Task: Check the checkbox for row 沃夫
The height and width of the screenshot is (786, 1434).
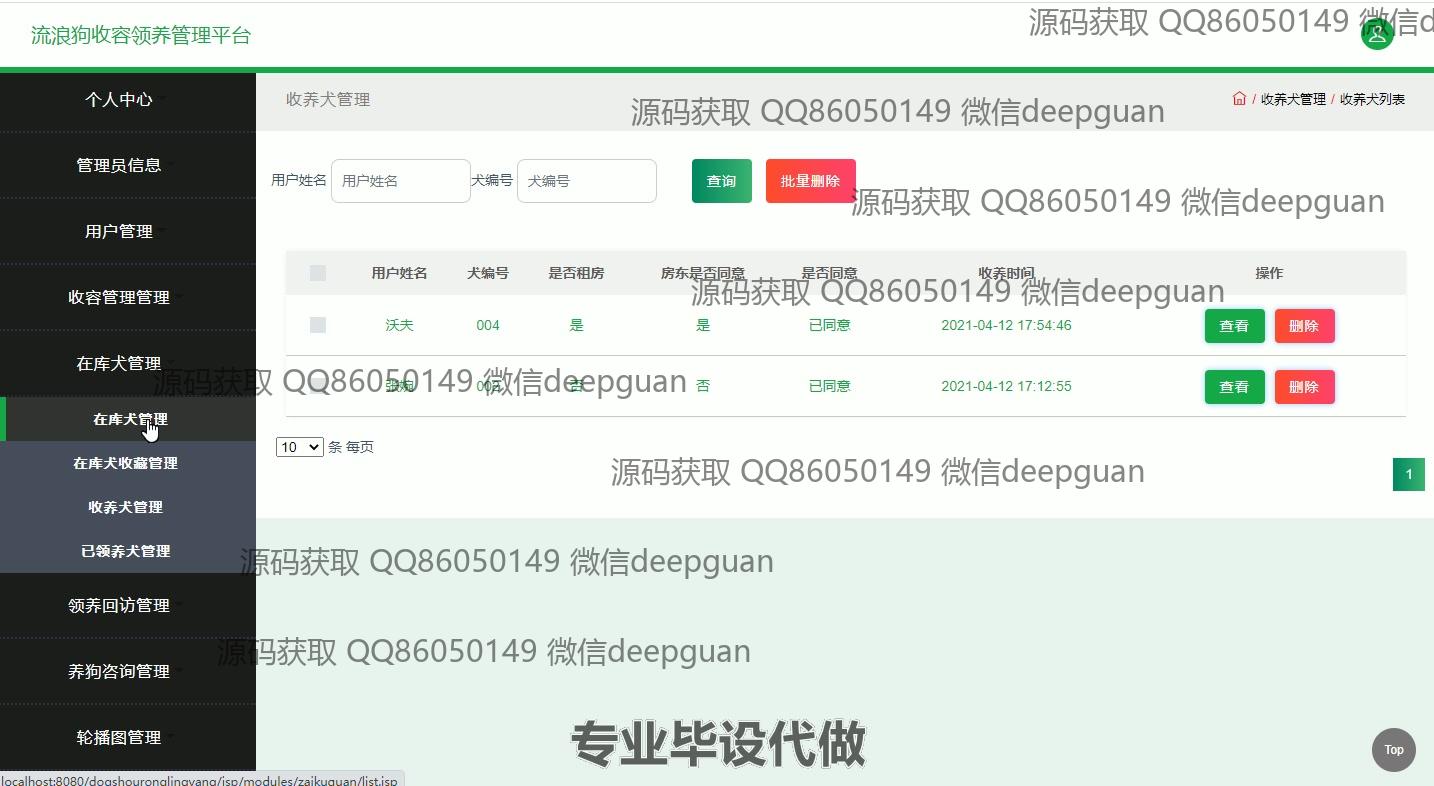Action: (x=318, y=325)
